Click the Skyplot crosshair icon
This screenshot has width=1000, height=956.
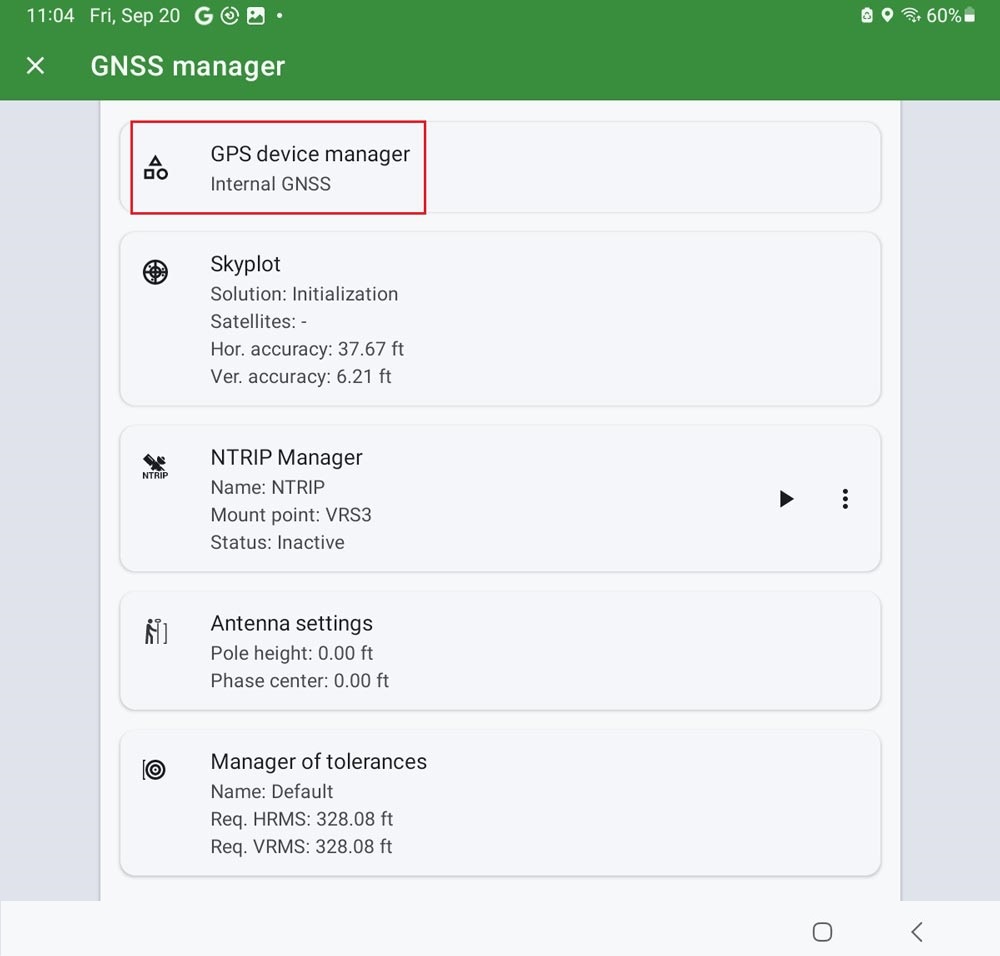[155, 272]
